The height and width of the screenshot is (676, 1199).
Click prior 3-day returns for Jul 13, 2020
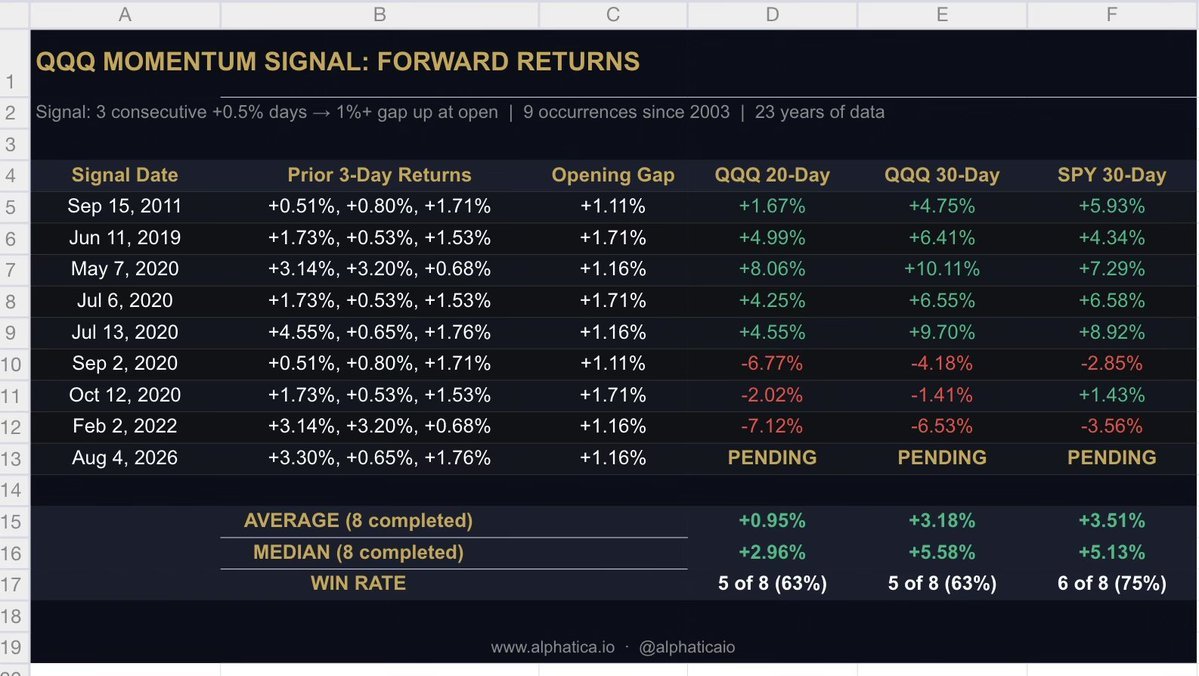(379, 333)
